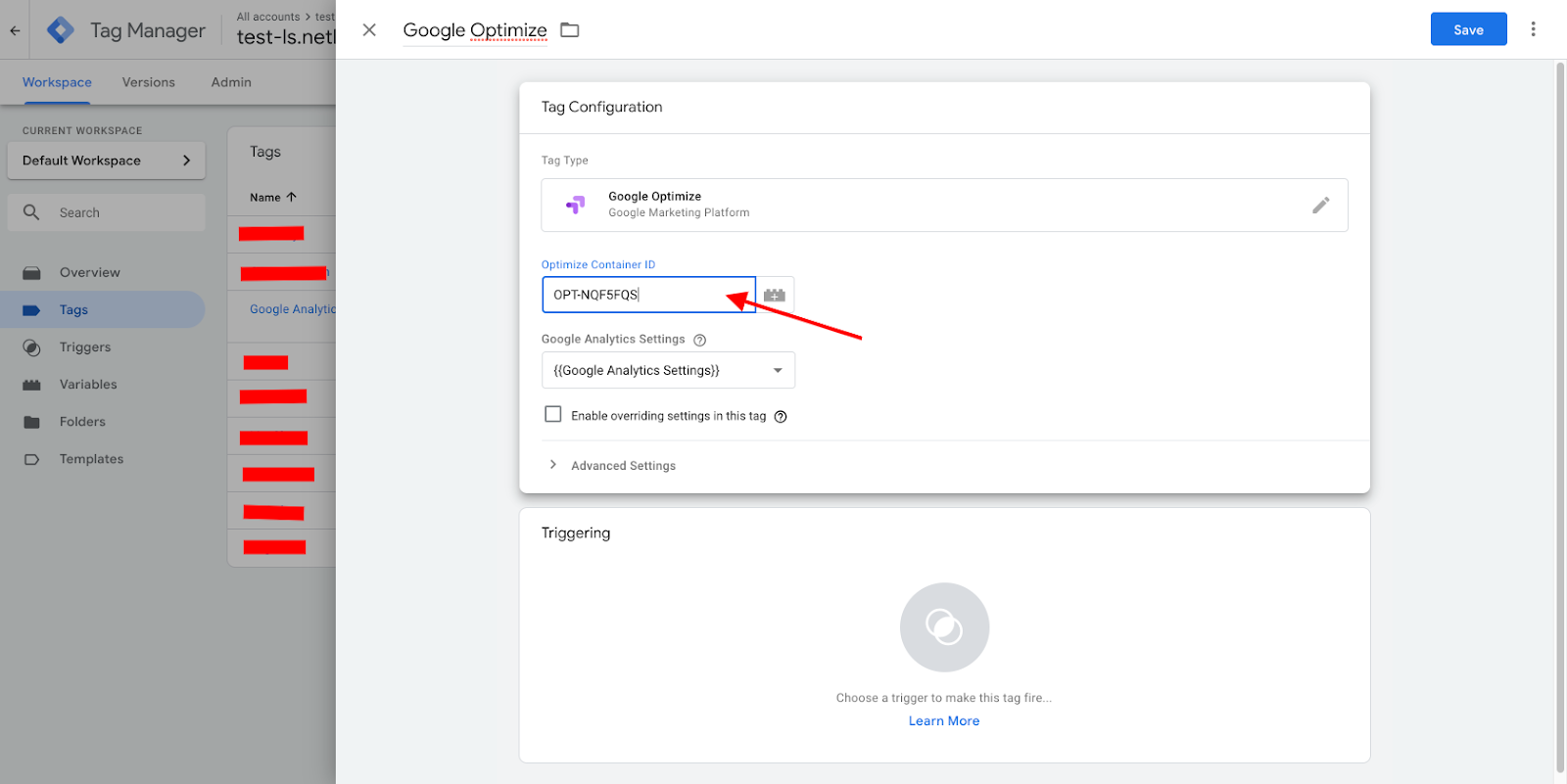The width and height of the screenshot is (1567, 784).
Task: Open Tags in the sidebar
Action: [73, 309]
